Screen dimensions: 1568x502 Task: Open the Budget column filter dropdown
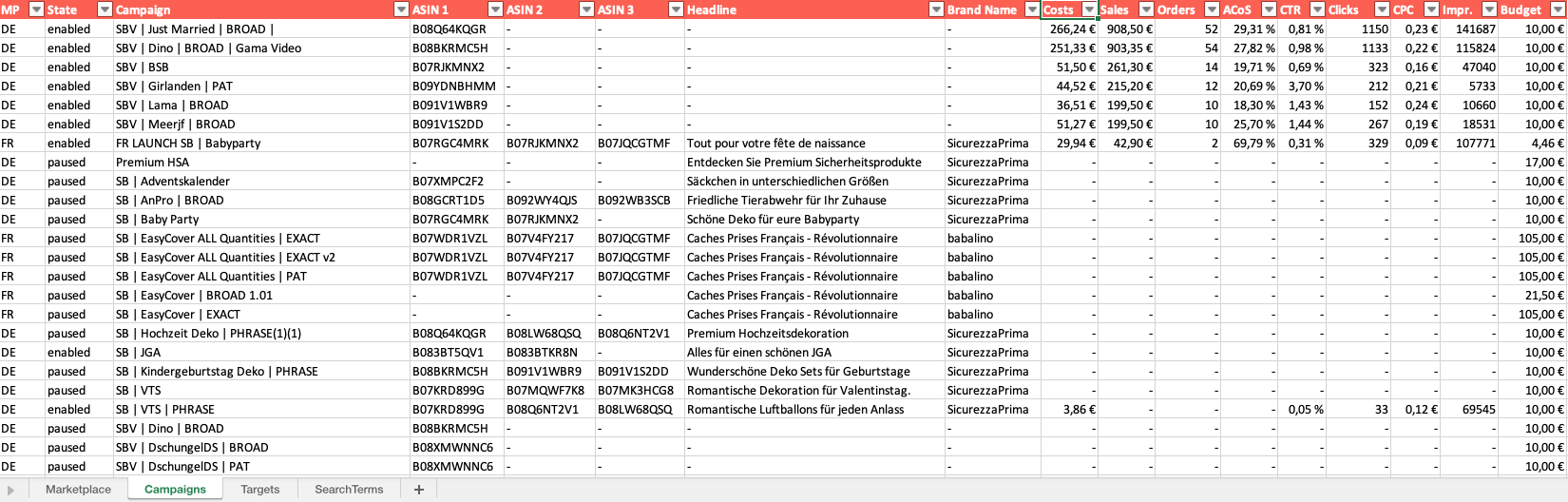(x=1558, y=10)
